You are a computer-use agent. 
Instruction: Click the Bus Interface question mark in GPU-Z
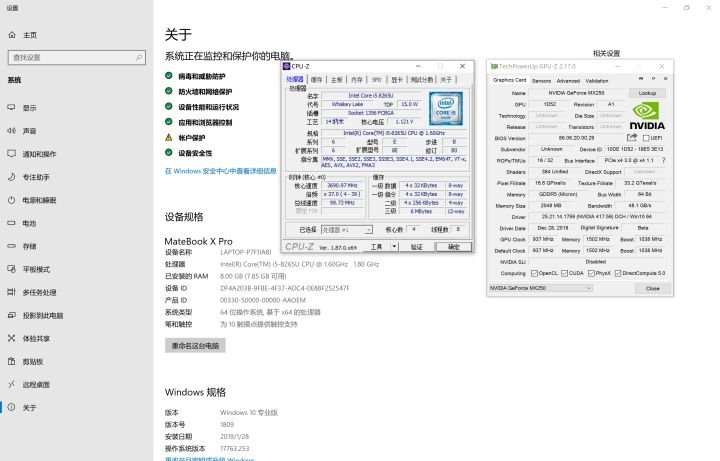coord(663,160)
